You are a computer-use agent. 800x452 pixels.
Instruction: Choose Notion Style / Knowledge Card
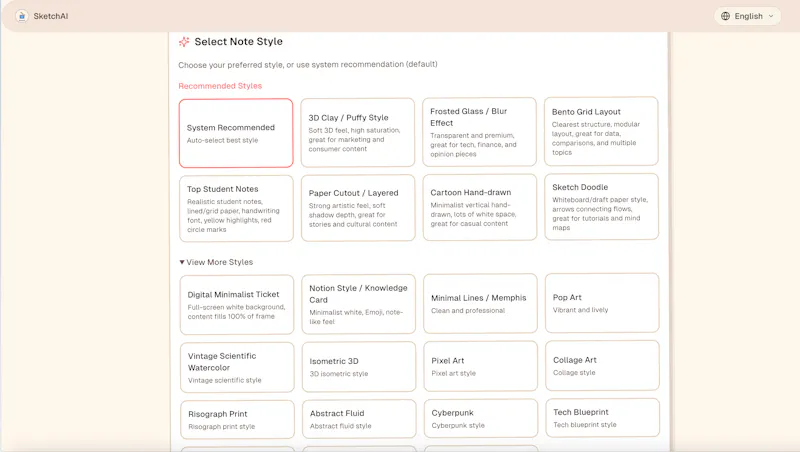(x=359, y=305)
